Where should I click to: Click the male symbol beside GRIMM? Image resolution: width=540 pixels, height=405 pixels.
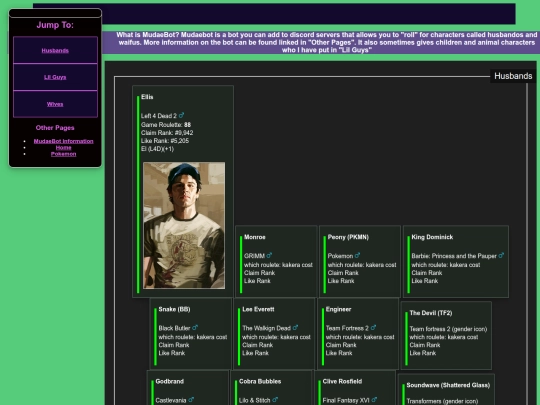click(x=269, y=255)
